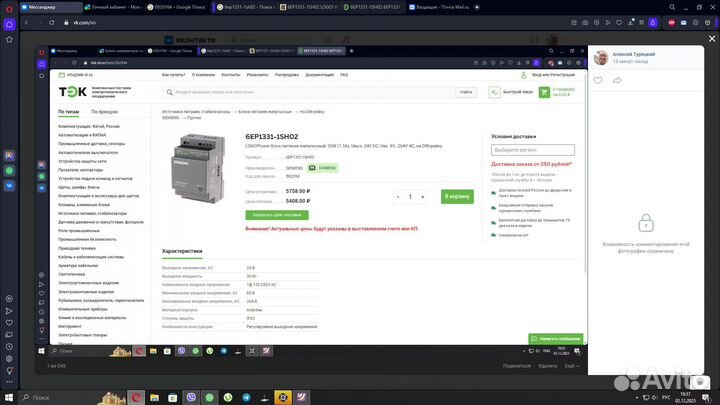Go back using outer browser back arrow
The image size is (720, 405).
(x=27, y=22)
